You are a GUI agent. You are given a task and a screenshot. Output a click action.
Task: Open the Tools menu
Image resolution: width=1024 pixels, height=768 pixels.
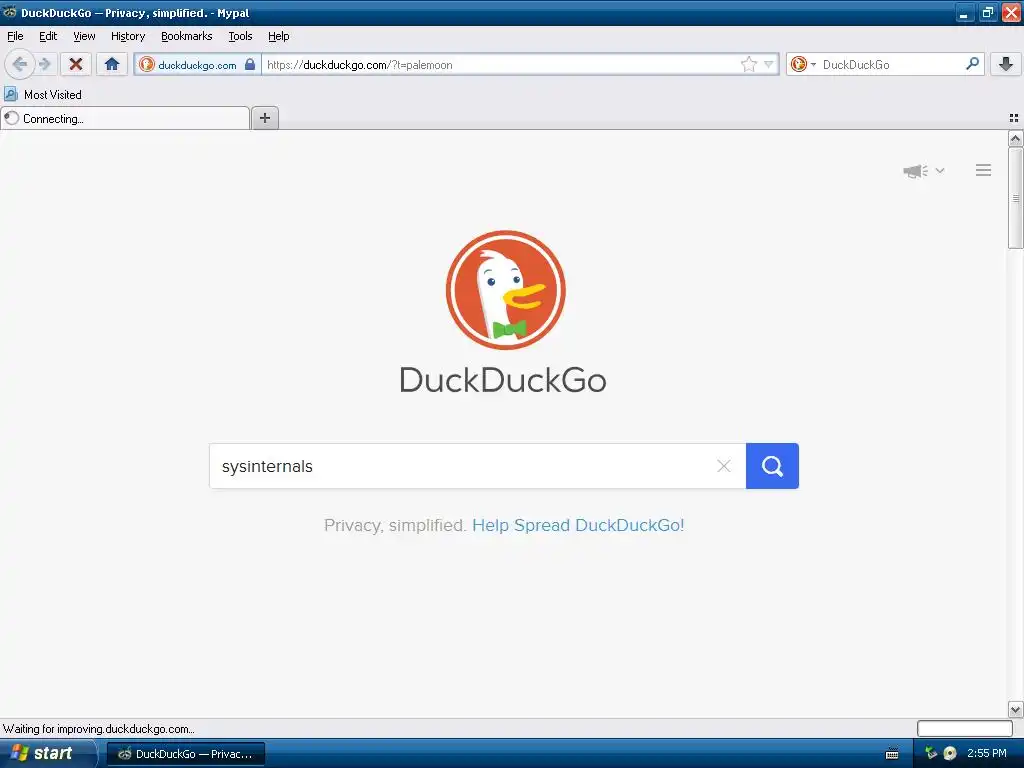coord(240,36)
